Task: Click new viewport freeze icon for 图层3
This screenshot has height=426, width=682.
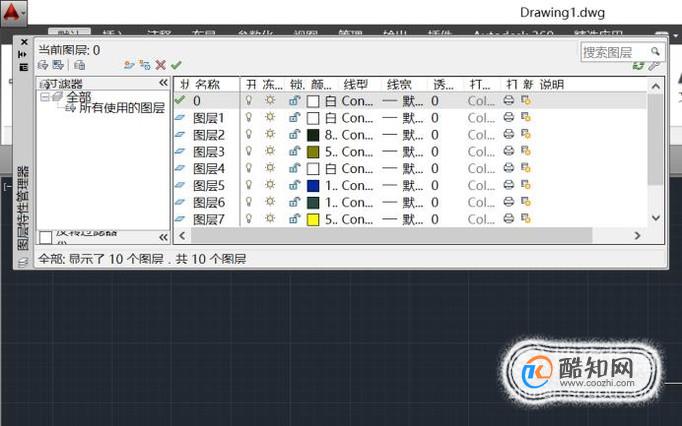Action: [x=526, y=151]
